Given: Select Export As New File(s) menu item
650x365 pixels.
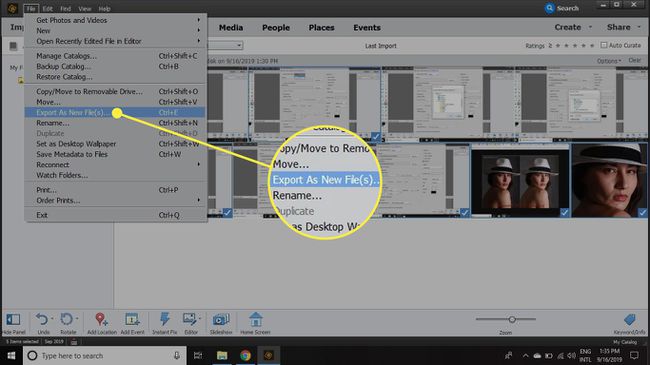Looking at the screenshot, I should (x=115, y=112).
